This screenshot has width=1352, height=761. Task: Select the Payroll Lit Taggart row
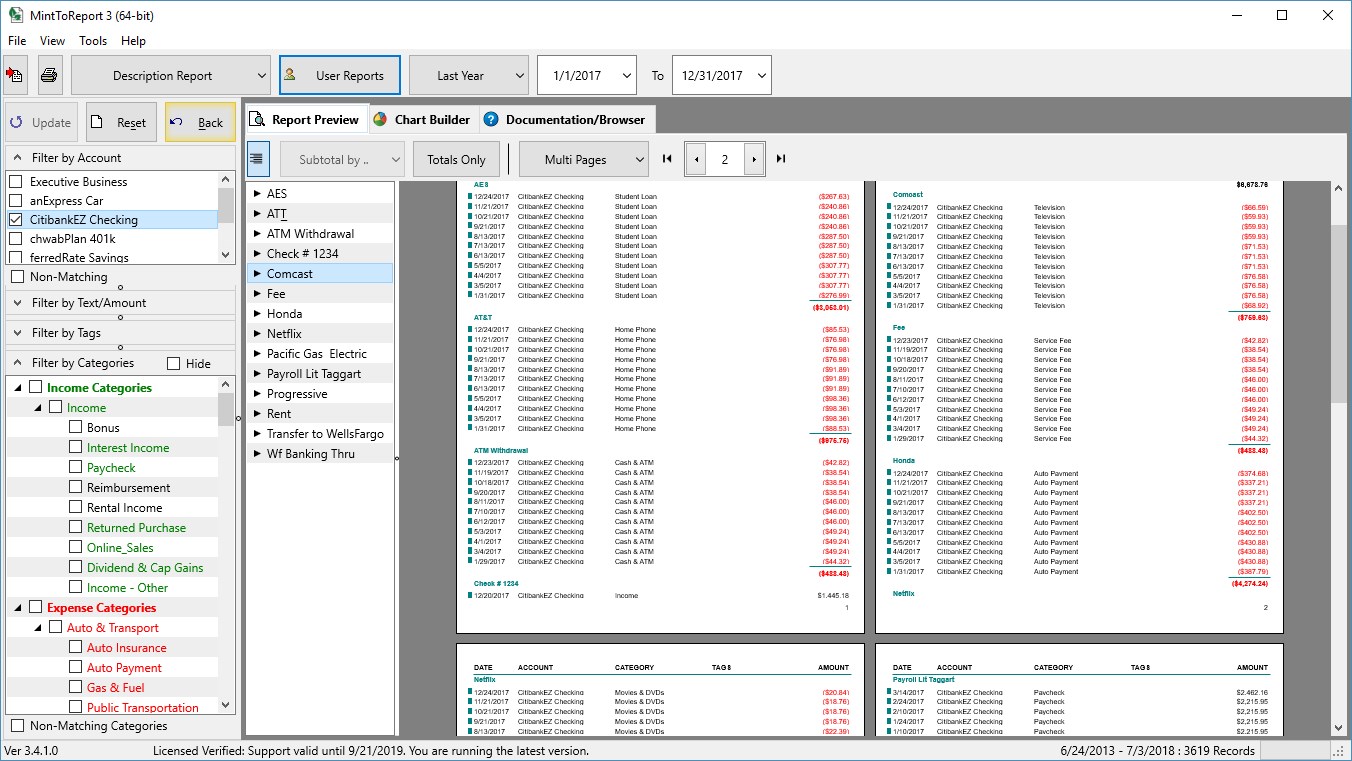(320, 373)
